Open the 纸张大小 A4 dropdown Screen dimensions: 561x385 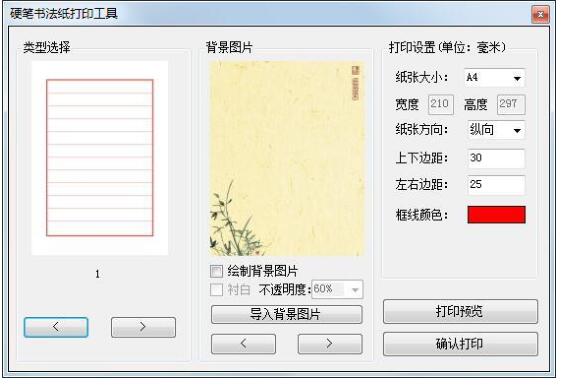(x=494, y=78)
